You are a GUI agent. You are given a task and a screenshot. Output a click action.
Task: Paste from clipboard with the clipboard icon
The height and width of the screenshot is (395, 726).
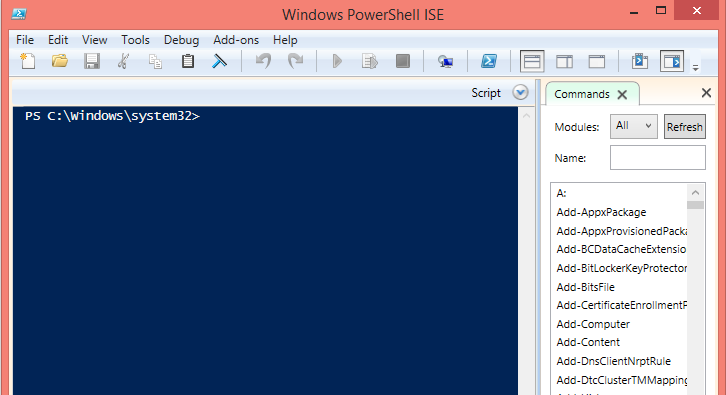[x=188, y=61]
